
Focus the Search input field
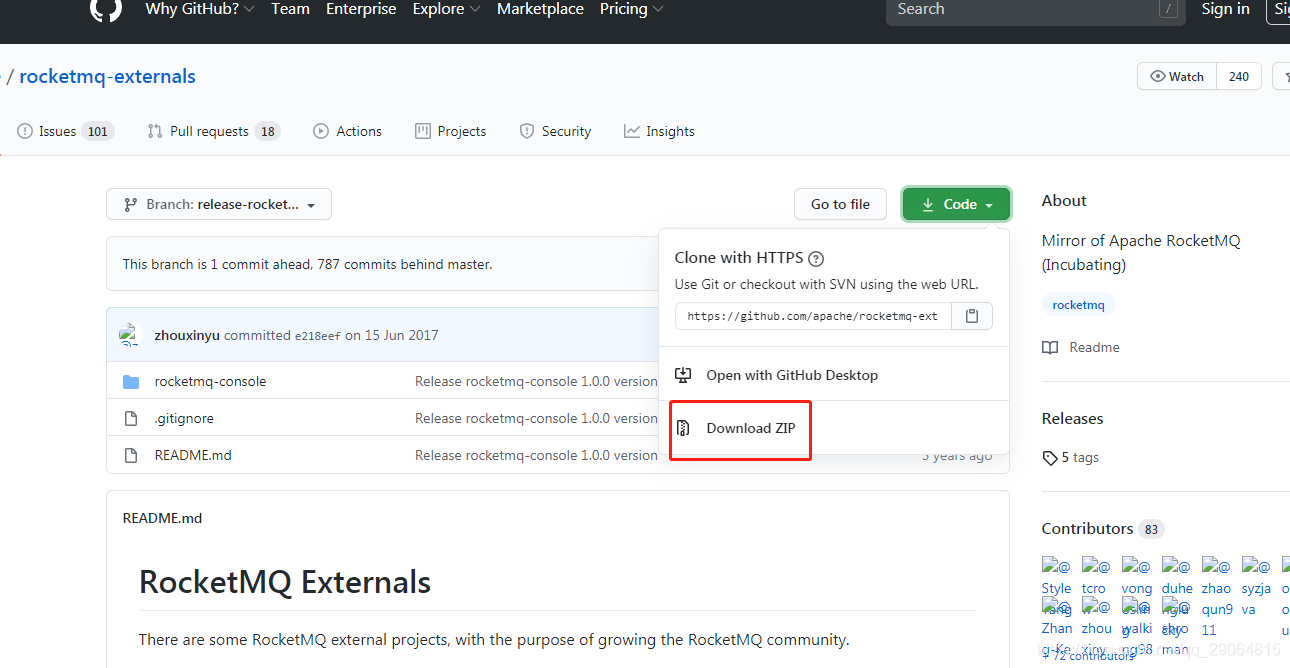(1035, 10)
